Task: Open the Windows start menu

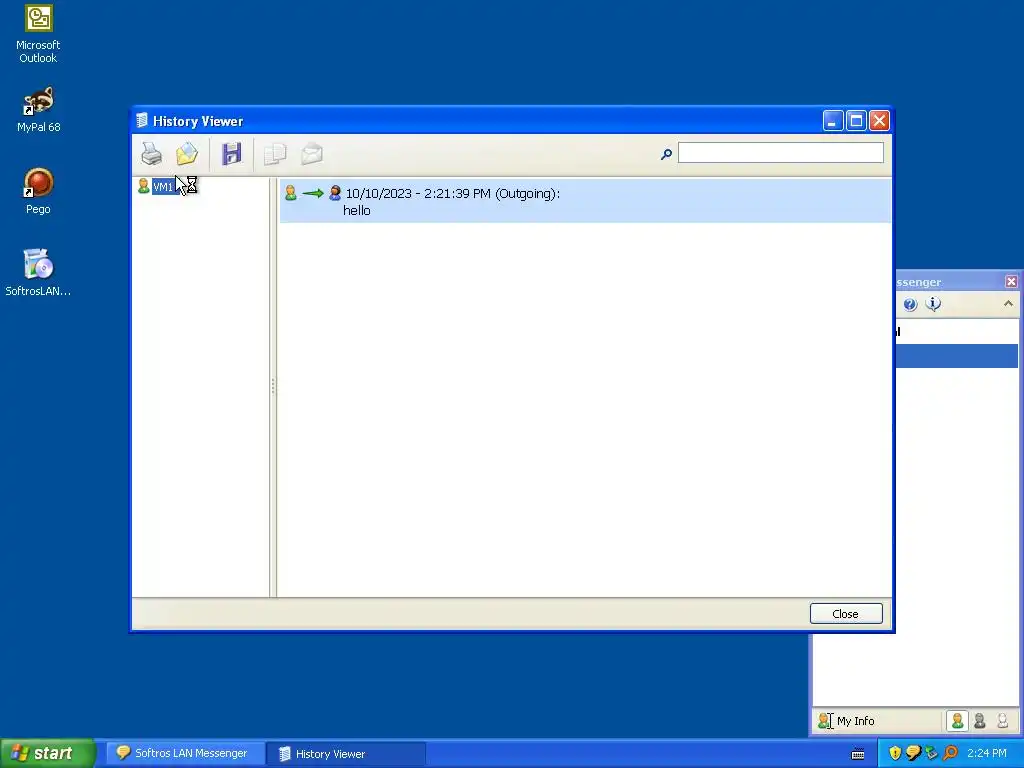Action: tap(47, 754)
